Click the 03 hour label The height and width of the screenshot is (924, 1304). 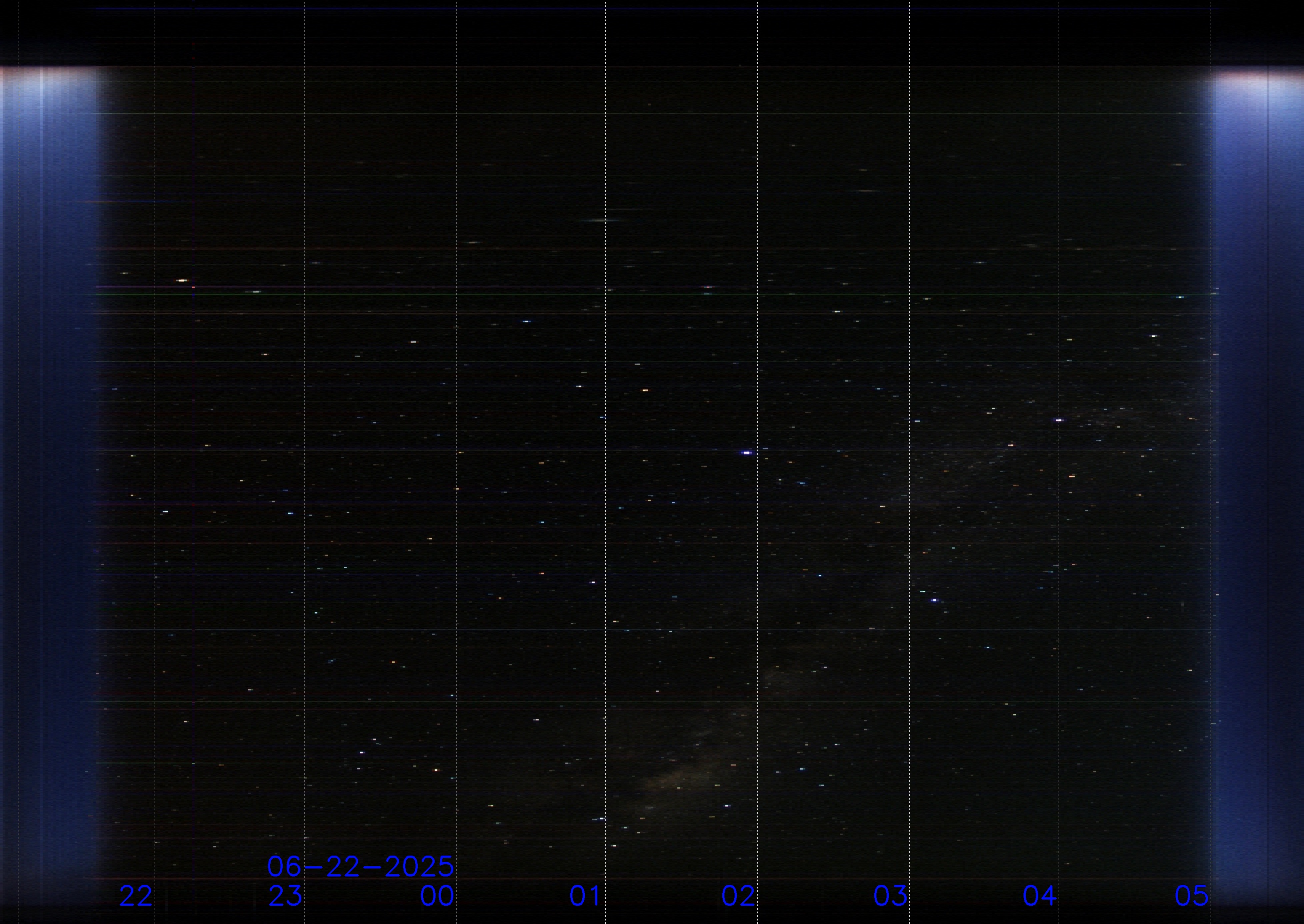click(890, 896)
